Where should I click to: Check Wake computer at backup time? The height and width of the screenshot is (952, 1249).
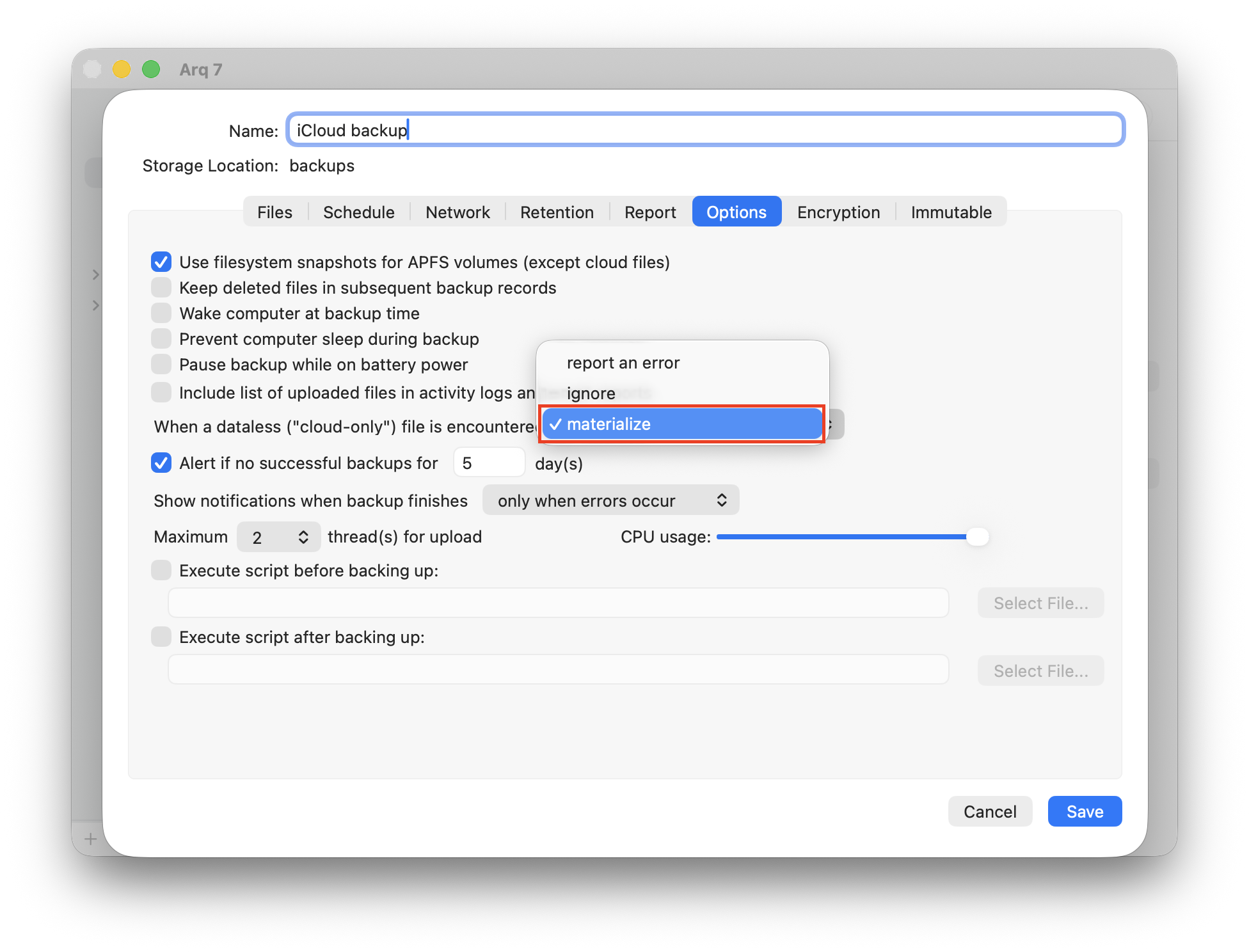[161, 313]
